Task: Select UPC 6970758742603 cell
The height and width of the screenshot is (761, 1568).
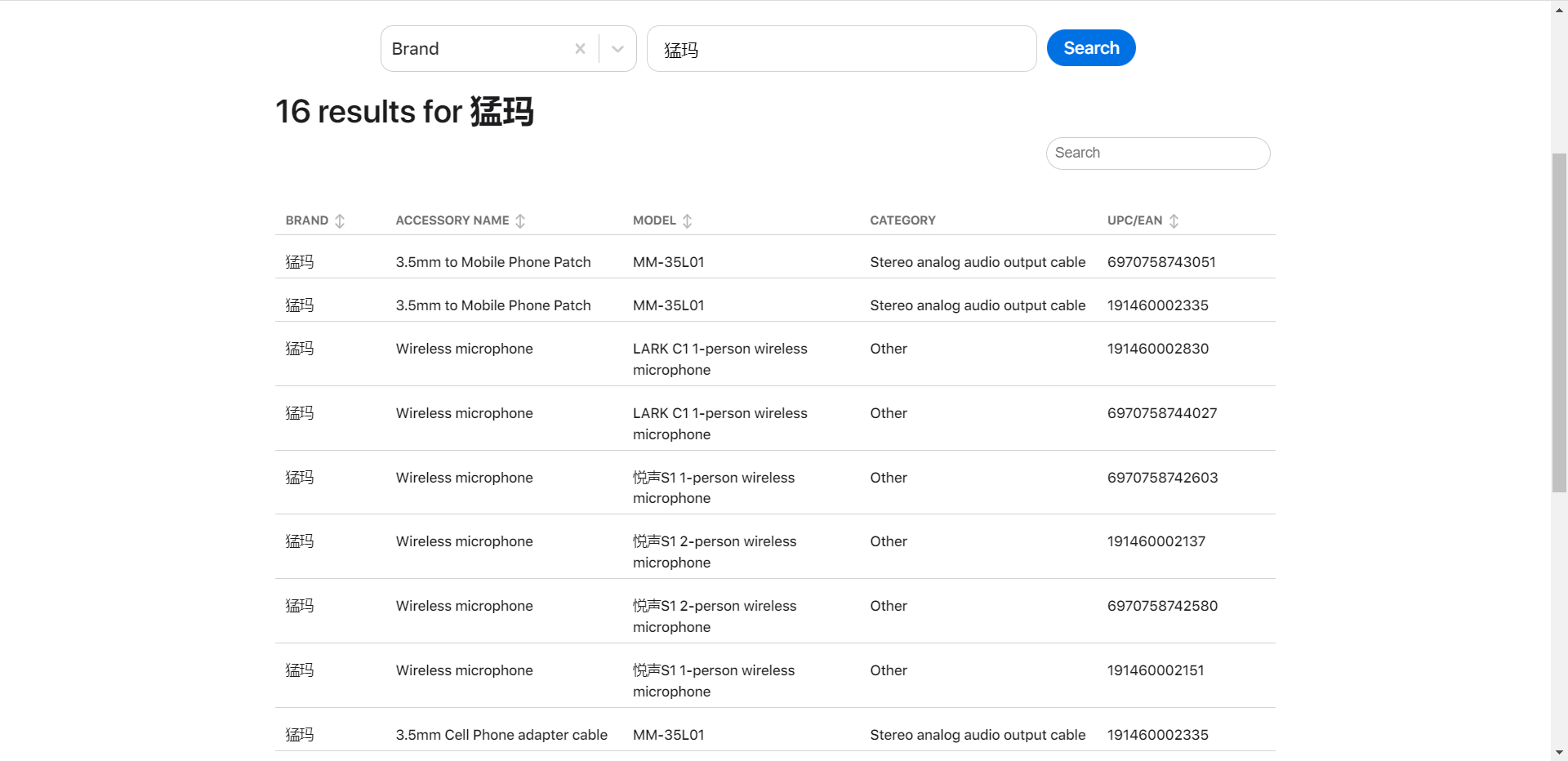Action: coord(1162,478)
